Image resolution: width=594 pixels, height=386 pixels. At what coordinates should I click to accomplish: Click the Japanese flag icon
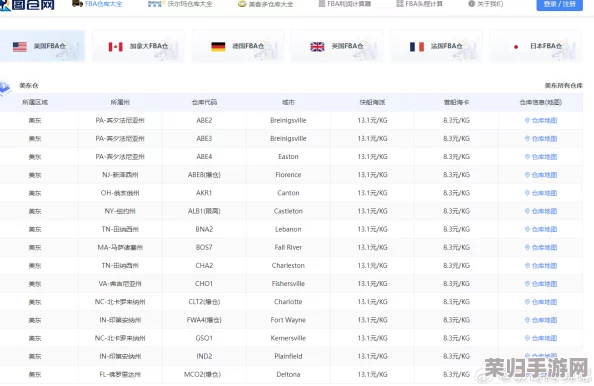516,47
